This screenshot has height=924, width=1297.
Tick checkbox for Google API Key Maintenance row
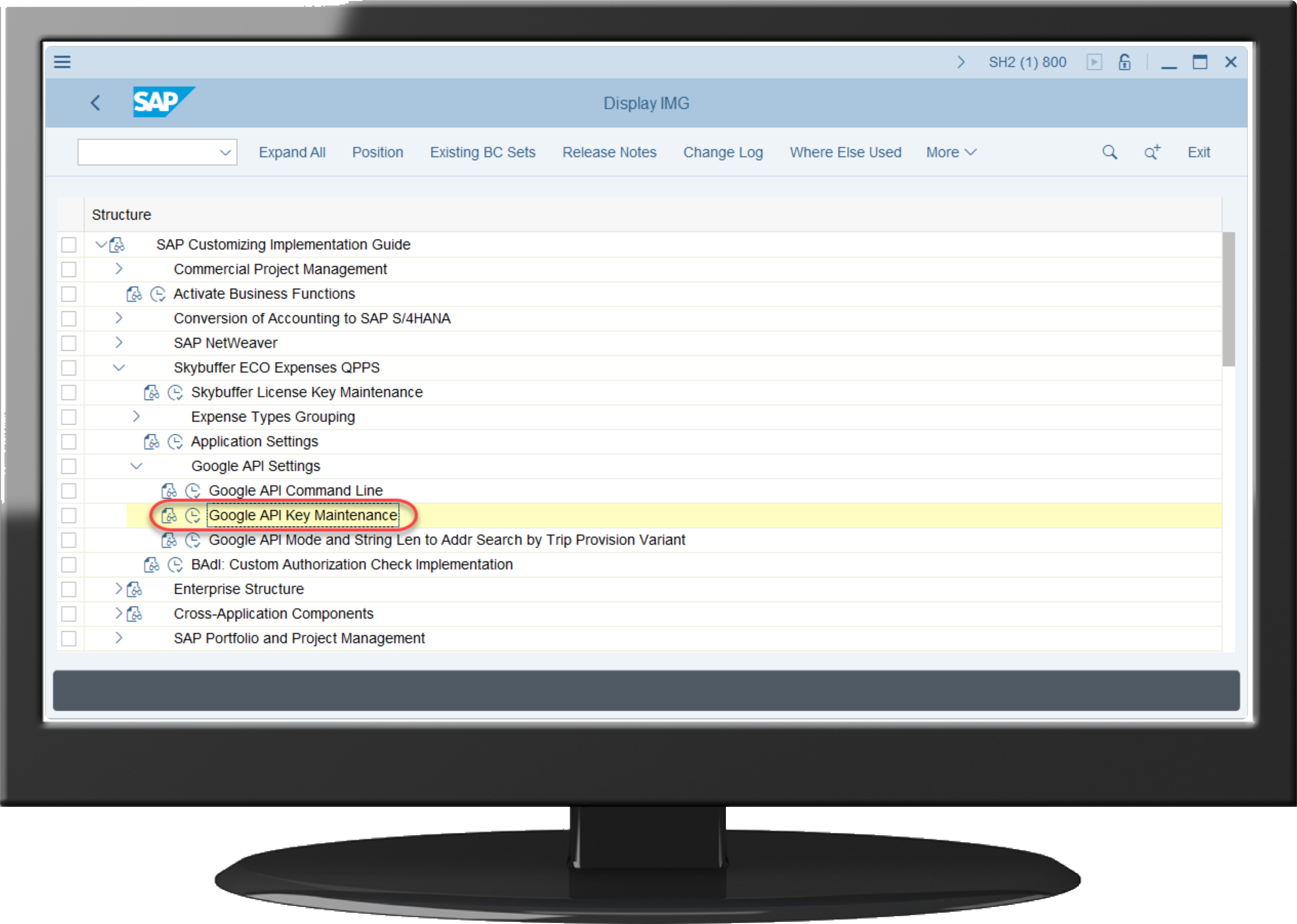(69, 515)
